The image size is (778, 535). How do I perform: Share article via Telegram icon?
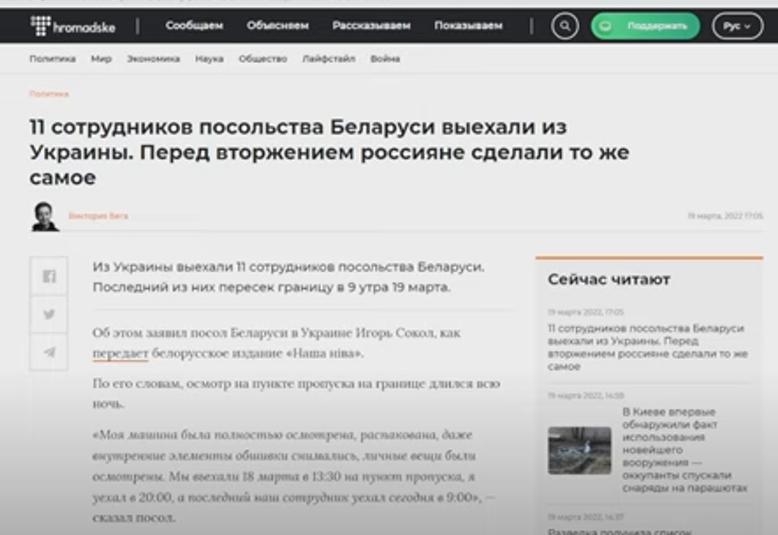[x=49, y=352]
